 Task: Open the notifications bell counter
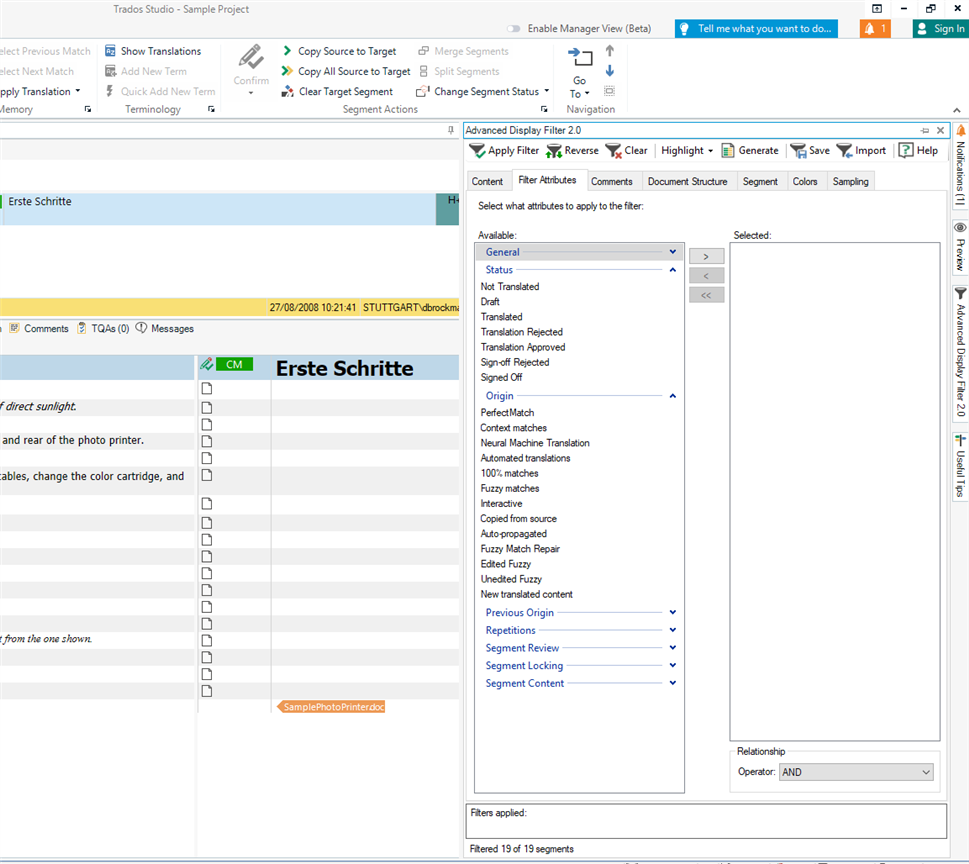(875, 28)
